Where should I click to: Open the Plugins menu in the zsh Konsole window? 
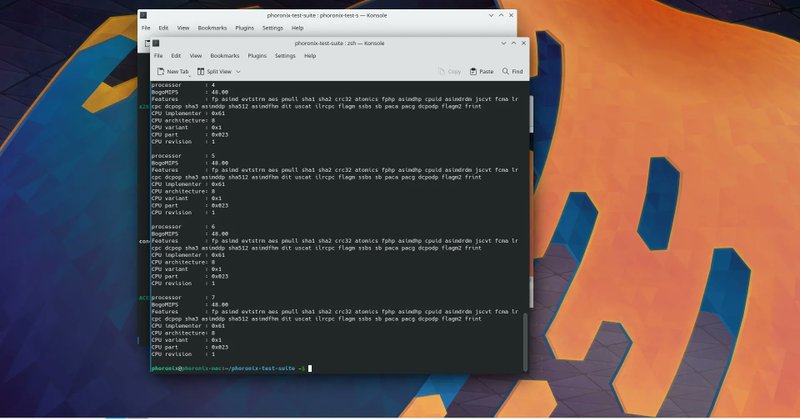click(x=257, y=56)
